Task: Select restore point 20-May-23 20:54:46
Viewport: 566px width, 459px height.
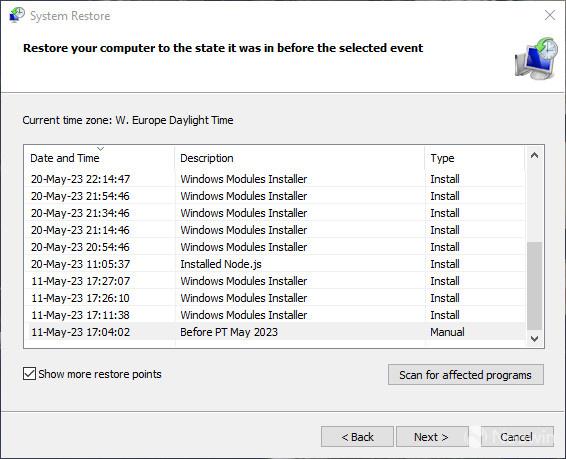Action: [x=275, y=246]
